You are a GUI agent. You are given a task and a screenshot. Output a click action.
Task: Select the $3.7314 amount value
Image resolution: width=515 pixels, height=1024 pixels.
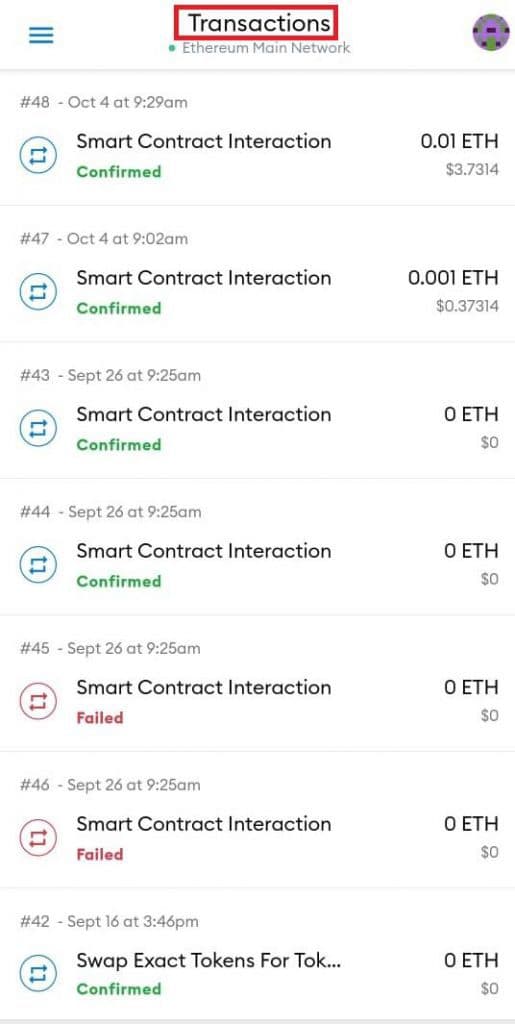[x=473, y=170]
